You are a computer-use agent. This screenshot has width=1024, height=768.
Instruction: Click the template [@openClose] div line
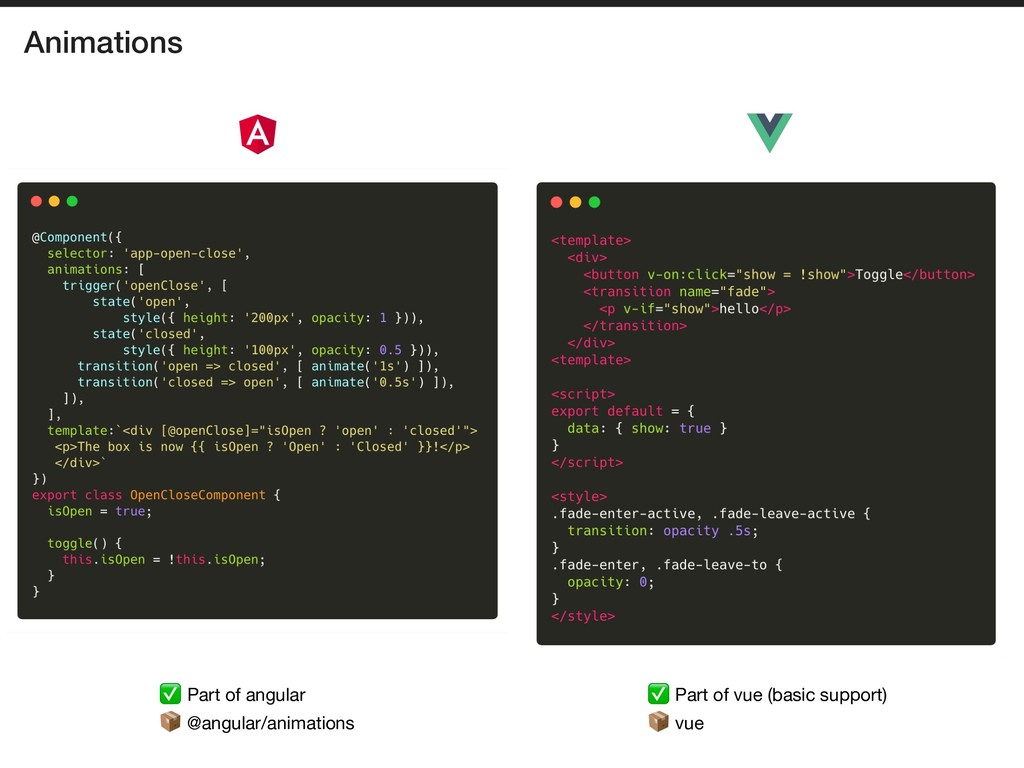point(262,430)
